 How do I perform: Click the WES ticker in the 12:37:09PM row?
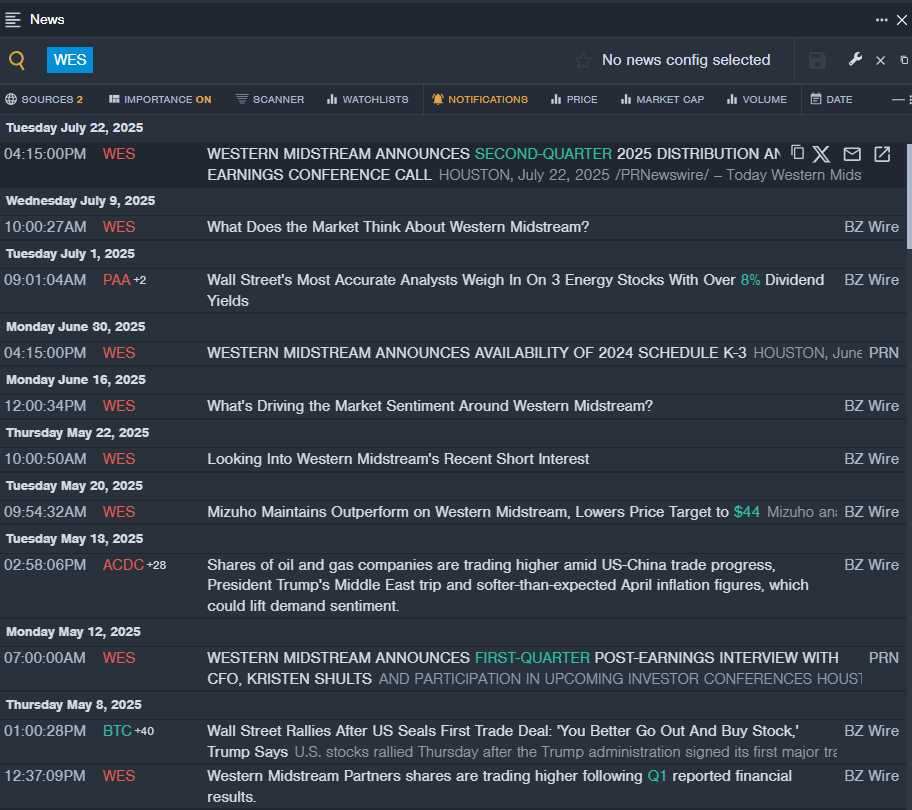coord(119,776)
